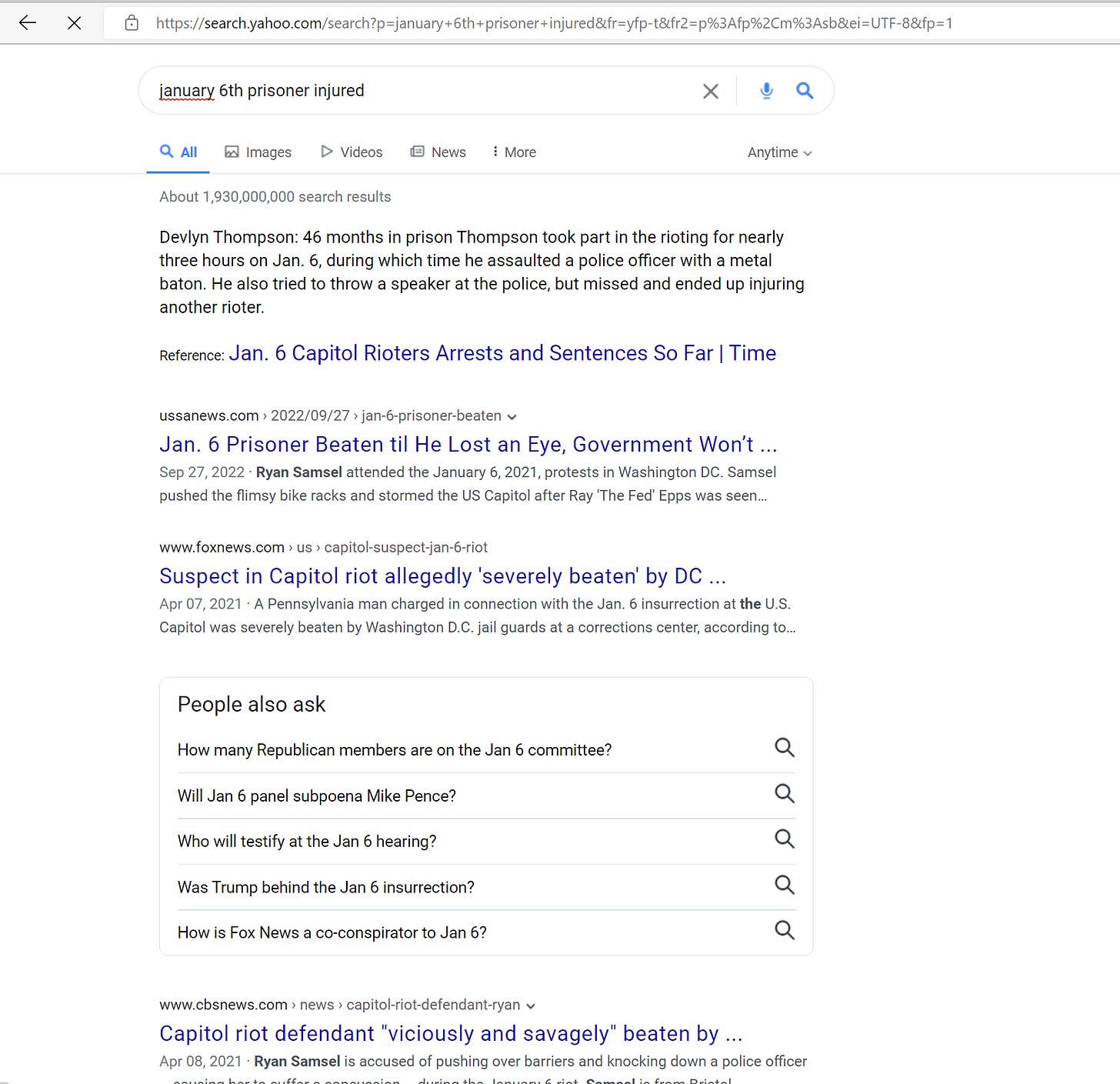Click question 'How many Republican members are on the Jan 6 committee?'
Image resolution: width=1120 pixels, height=1084 pixels.
coord(395,750)
